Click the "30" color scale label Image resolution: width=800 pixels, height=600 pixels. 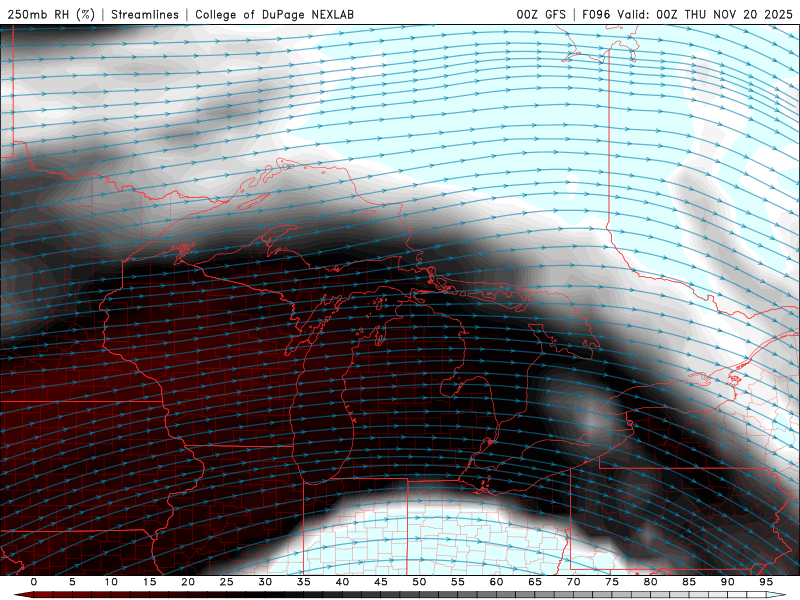(265, 582)
